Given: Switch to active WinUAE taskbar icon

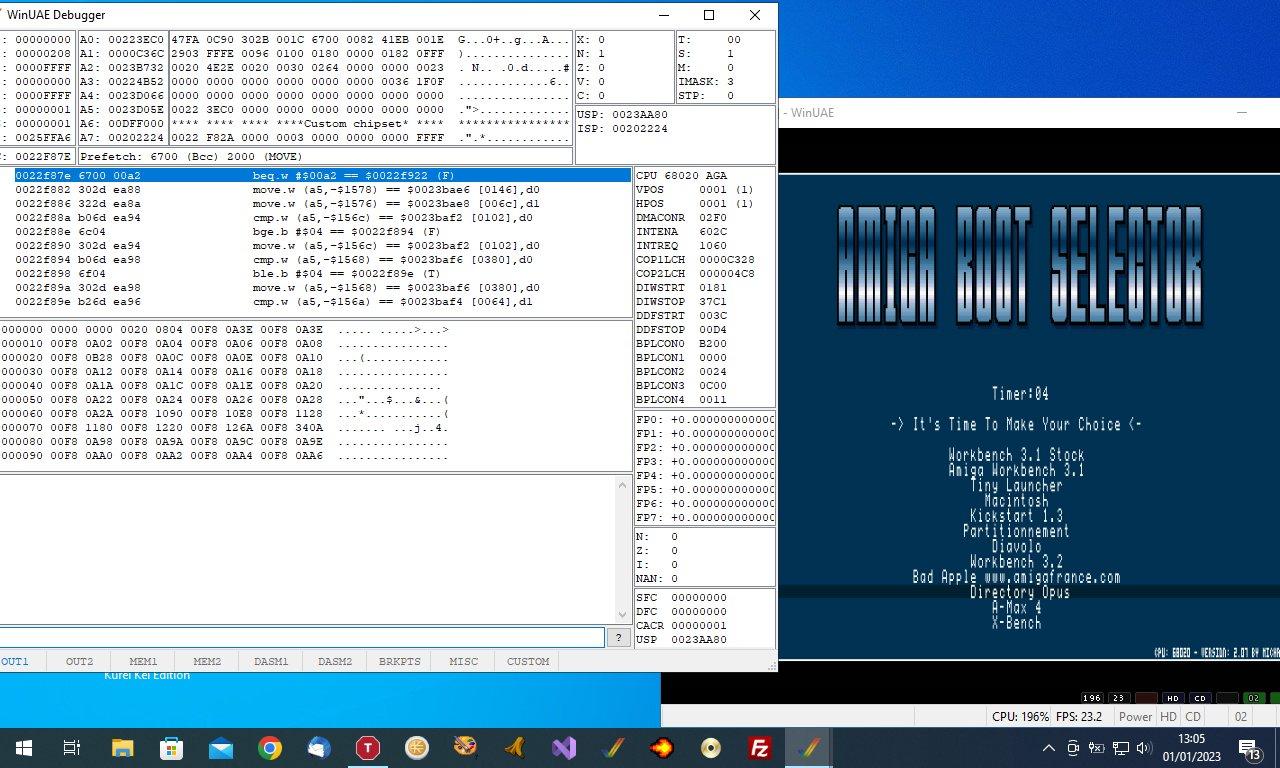Looking at the screenshot, I should [x=809, y=748].
